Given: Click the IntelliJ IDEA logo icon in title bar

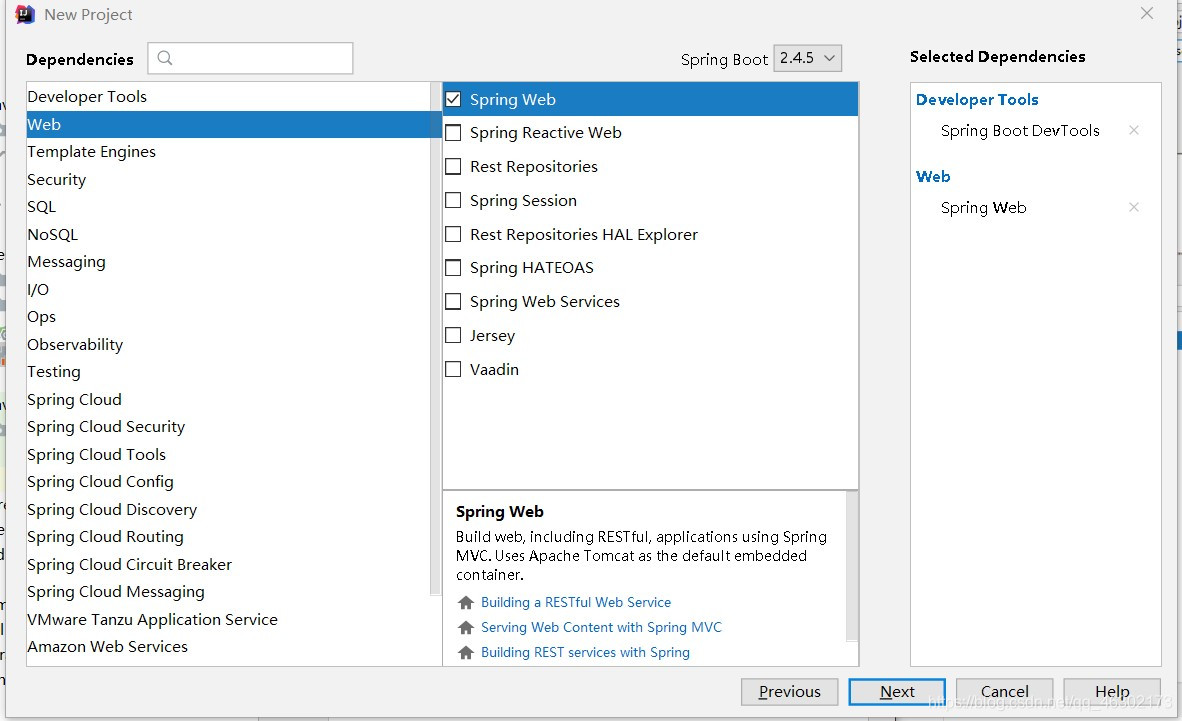Looking at the screenshot, I should [x=25, y=14].
